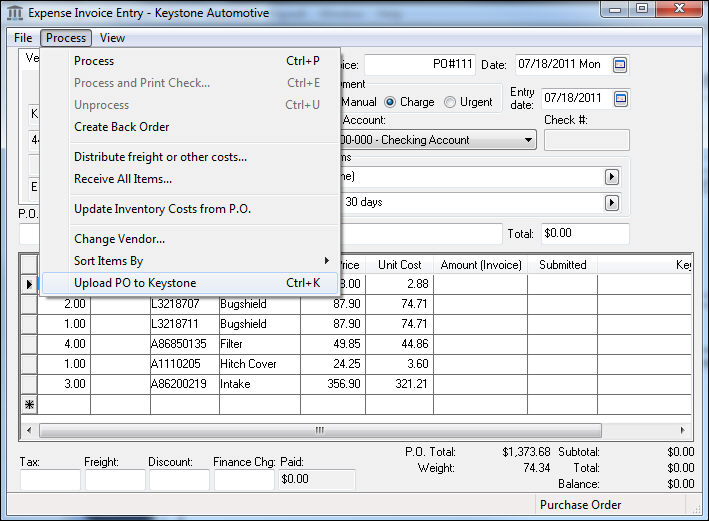Select the Urgent payment option
Image resolution: width=709 pixels, height=521 pixels.
click(x=450, y=102)
